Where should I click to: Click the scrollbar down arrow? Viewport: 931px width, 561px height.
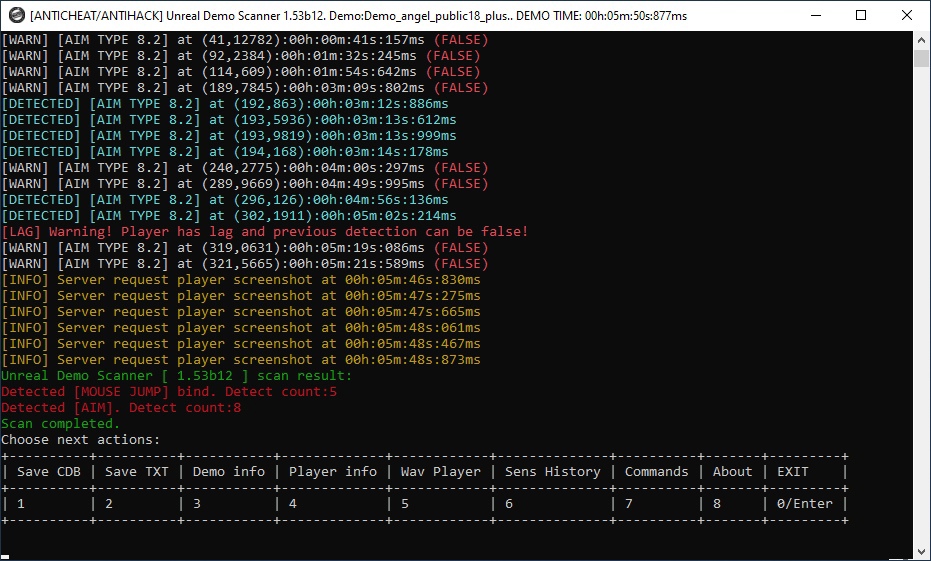pos(921,550)
